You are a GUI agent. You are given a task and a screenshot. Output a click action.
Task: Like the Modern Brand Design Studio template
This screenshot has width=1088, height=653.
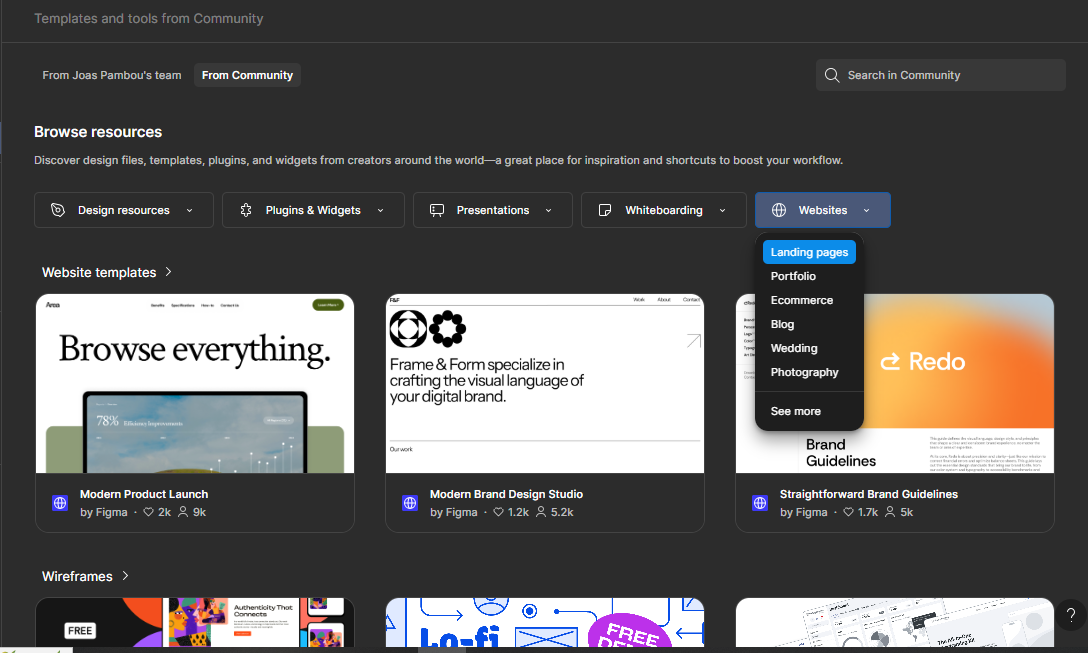tap(498, 511)
